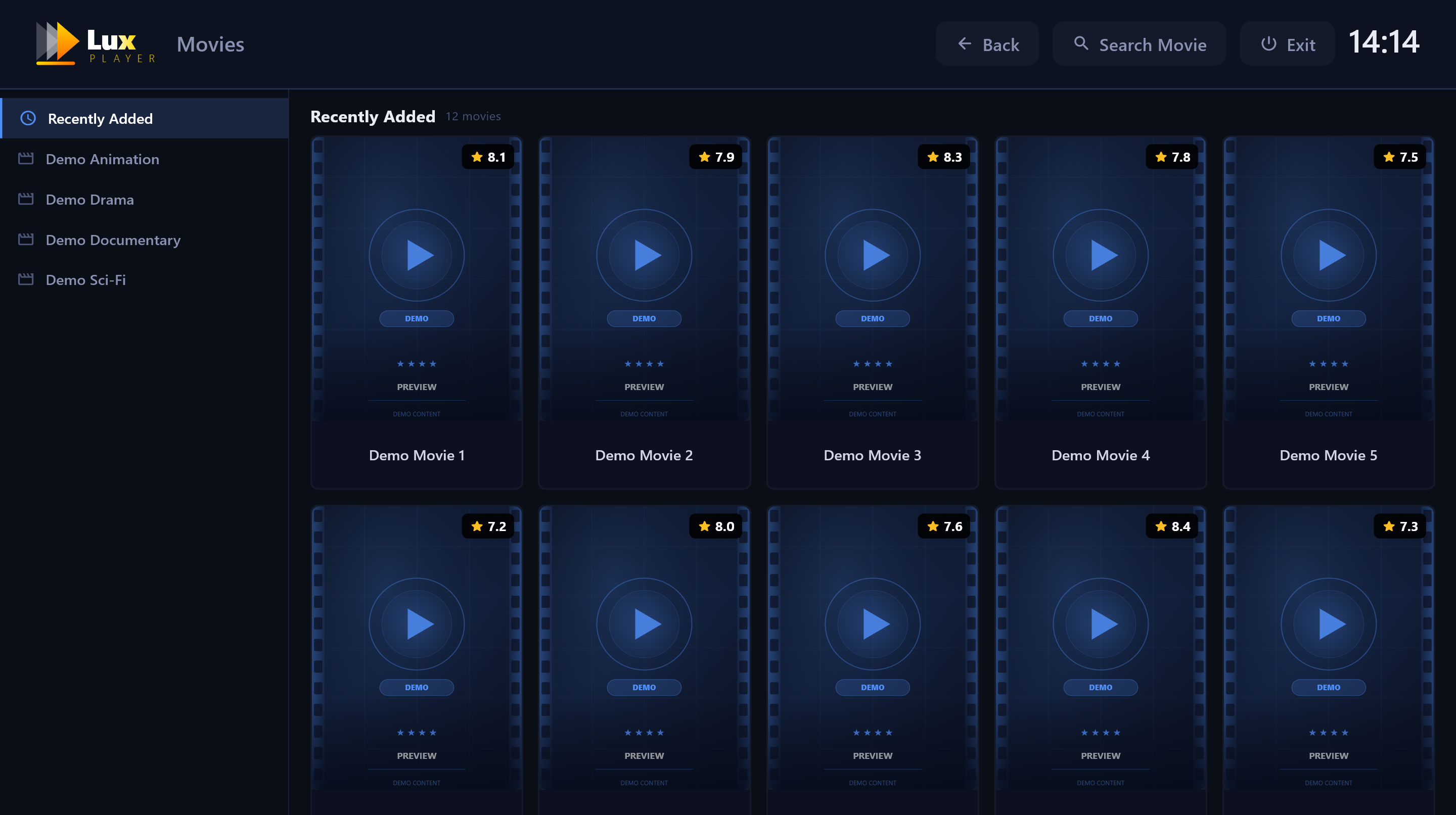This screenshot has width=1456, height=815.
Task: Open the poster rated 7.6
Action: [873, 648]
